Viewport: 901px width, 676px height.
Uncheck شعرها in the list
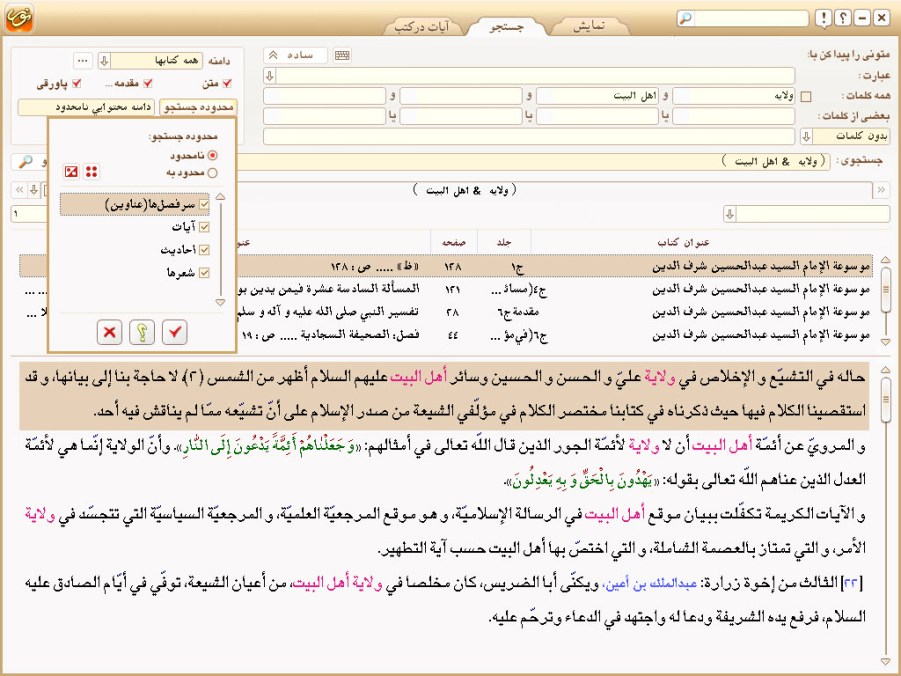tap(203, 272)
